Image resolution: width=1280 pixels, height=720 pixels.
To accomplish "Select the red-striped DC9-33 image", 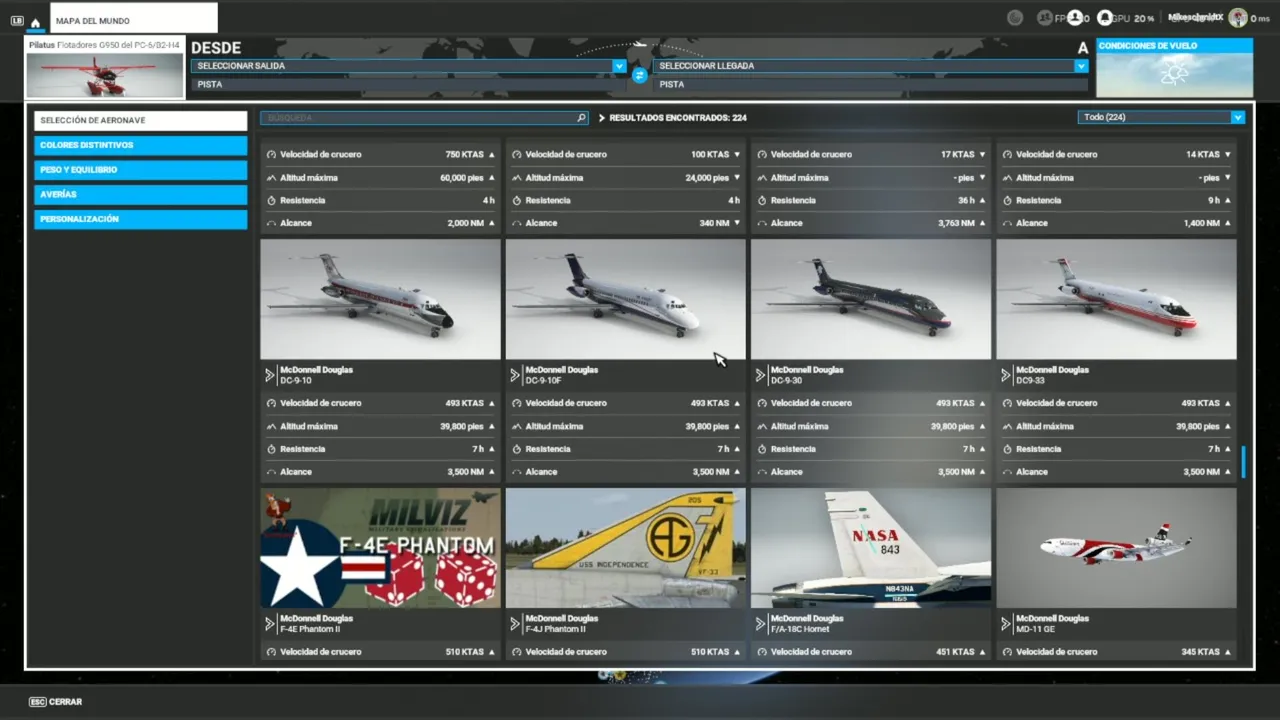I will point(1116,299).
